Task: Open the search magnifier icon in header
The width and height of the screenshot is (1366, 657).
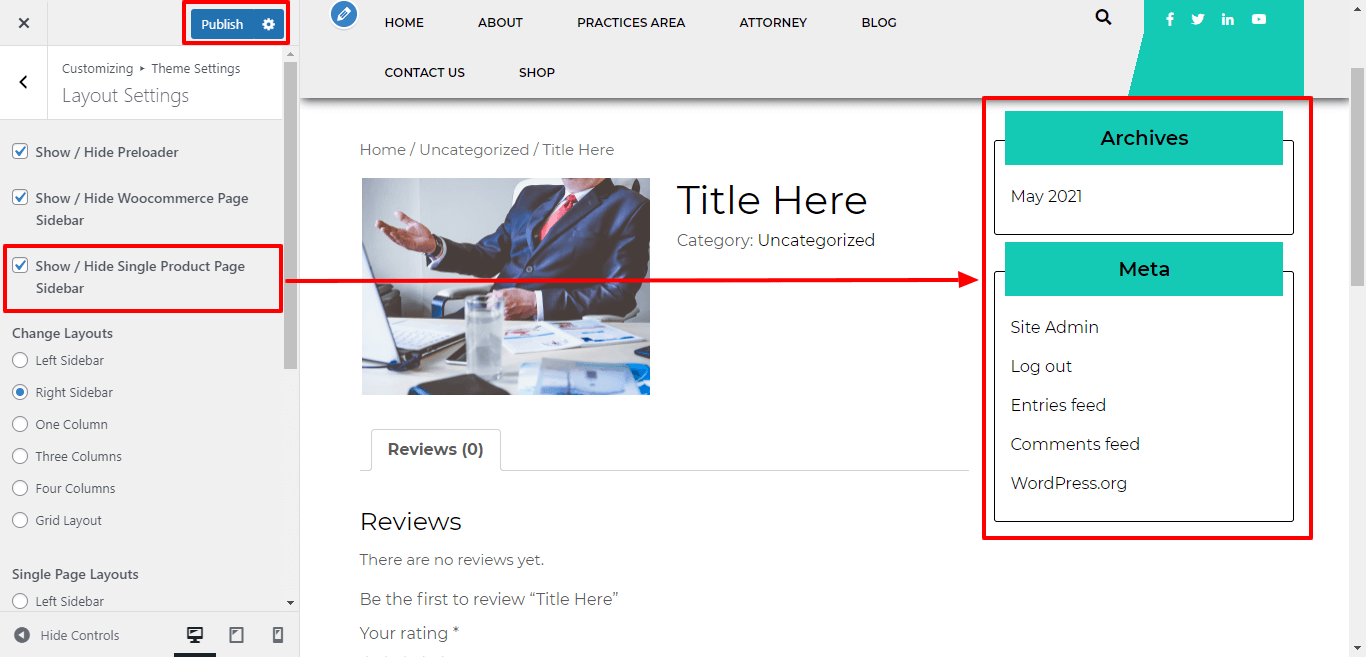Action: click(x=1103, y=17)
